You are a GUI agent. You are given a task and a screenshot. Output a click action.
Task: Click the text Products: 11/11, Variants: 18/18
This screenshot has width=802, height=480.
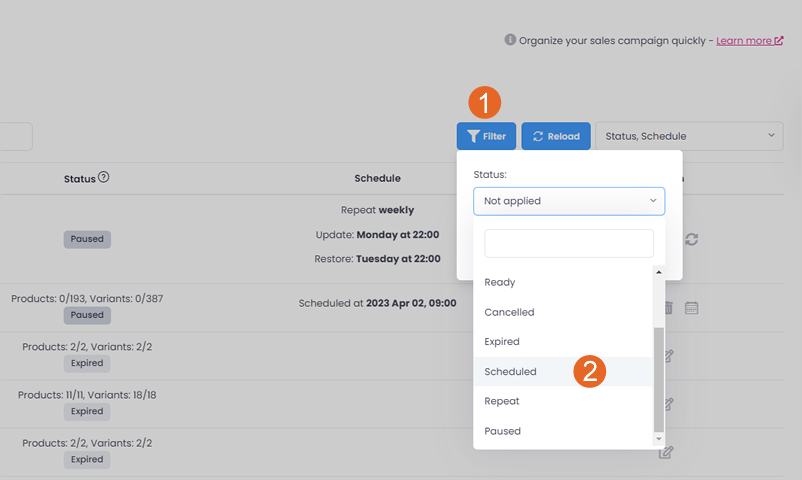tap(87, 395)
